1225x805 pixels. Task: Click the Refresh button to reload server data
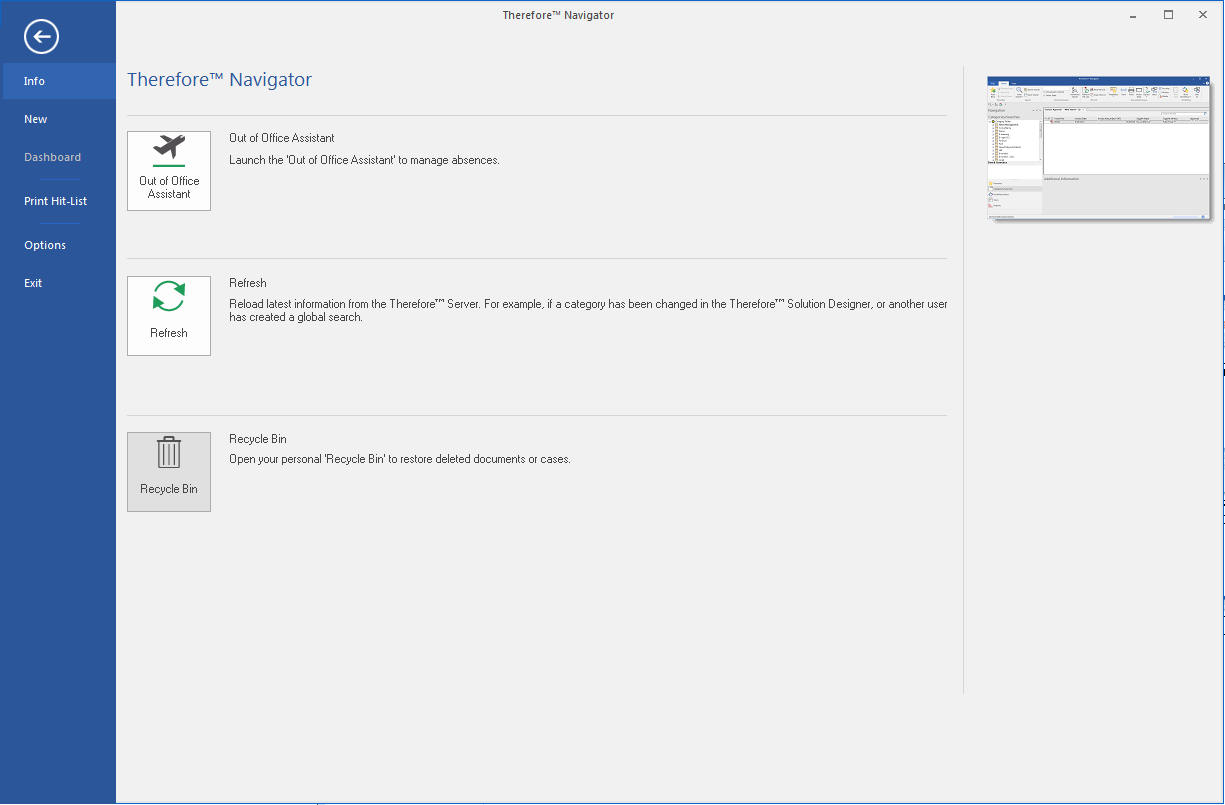tap(168, 315)
